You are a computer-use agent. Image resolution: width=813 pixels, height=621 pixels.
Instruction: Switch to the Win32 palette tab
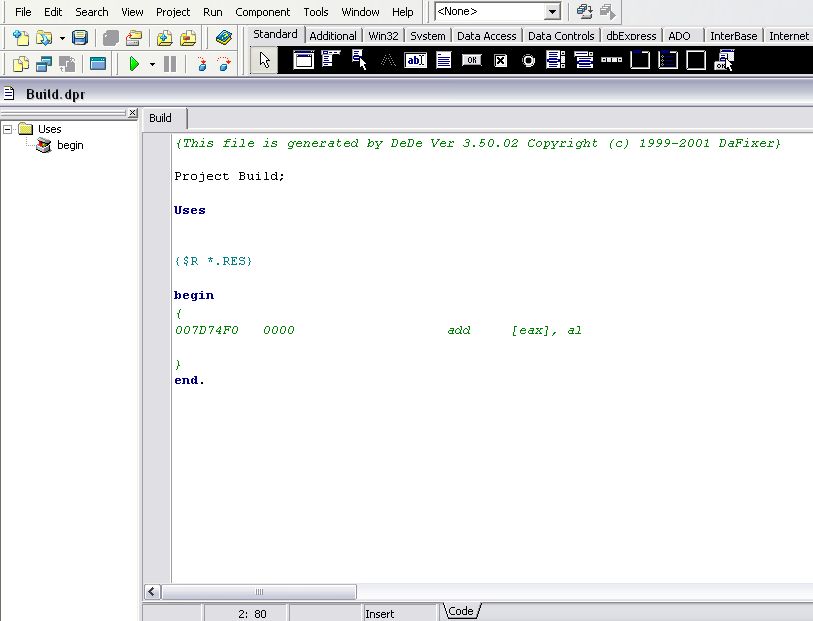pyautogui.click(x=383, y=36)
